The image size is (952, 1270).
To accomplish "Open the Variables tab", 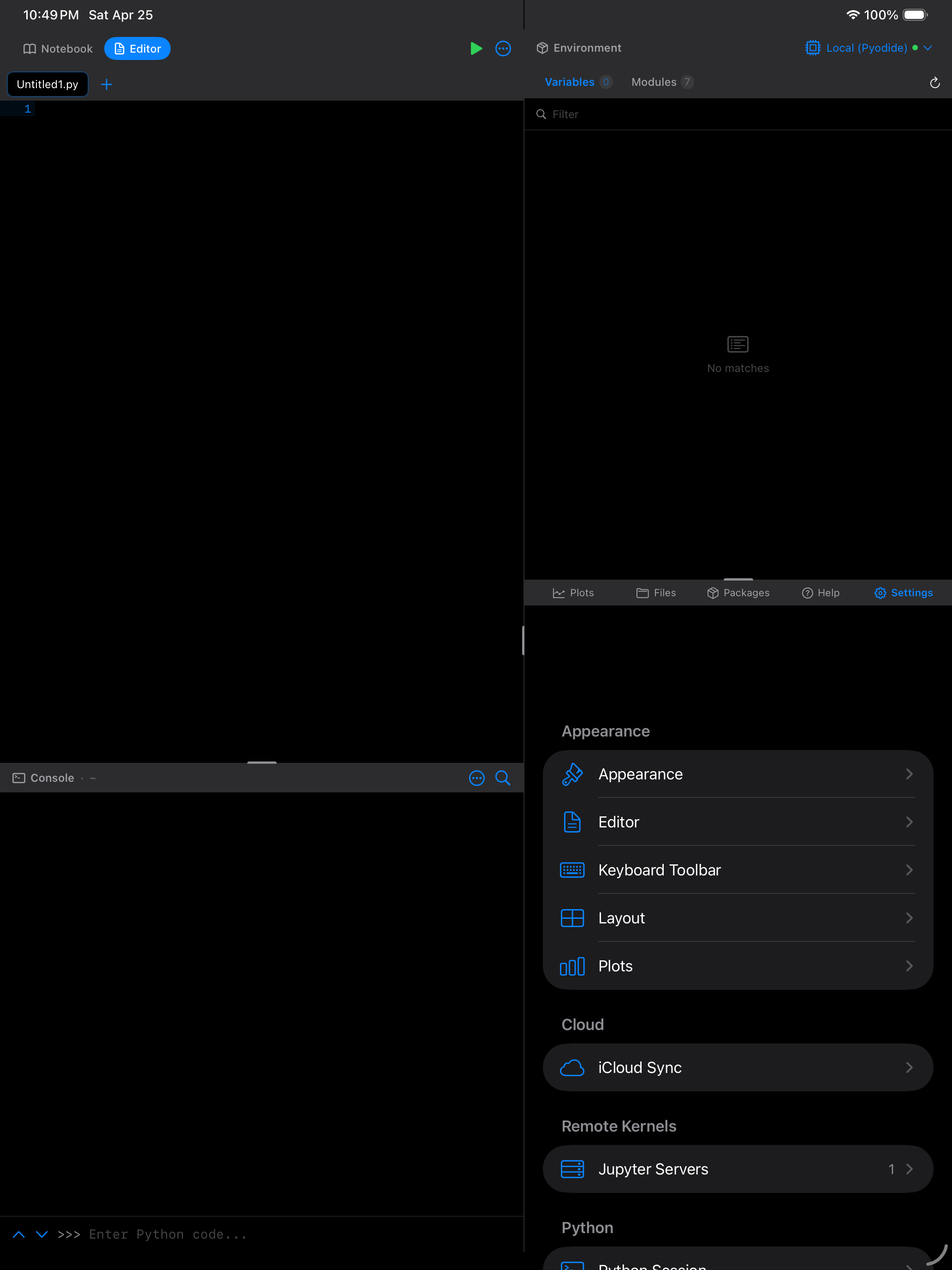I will tap(578, 82).
